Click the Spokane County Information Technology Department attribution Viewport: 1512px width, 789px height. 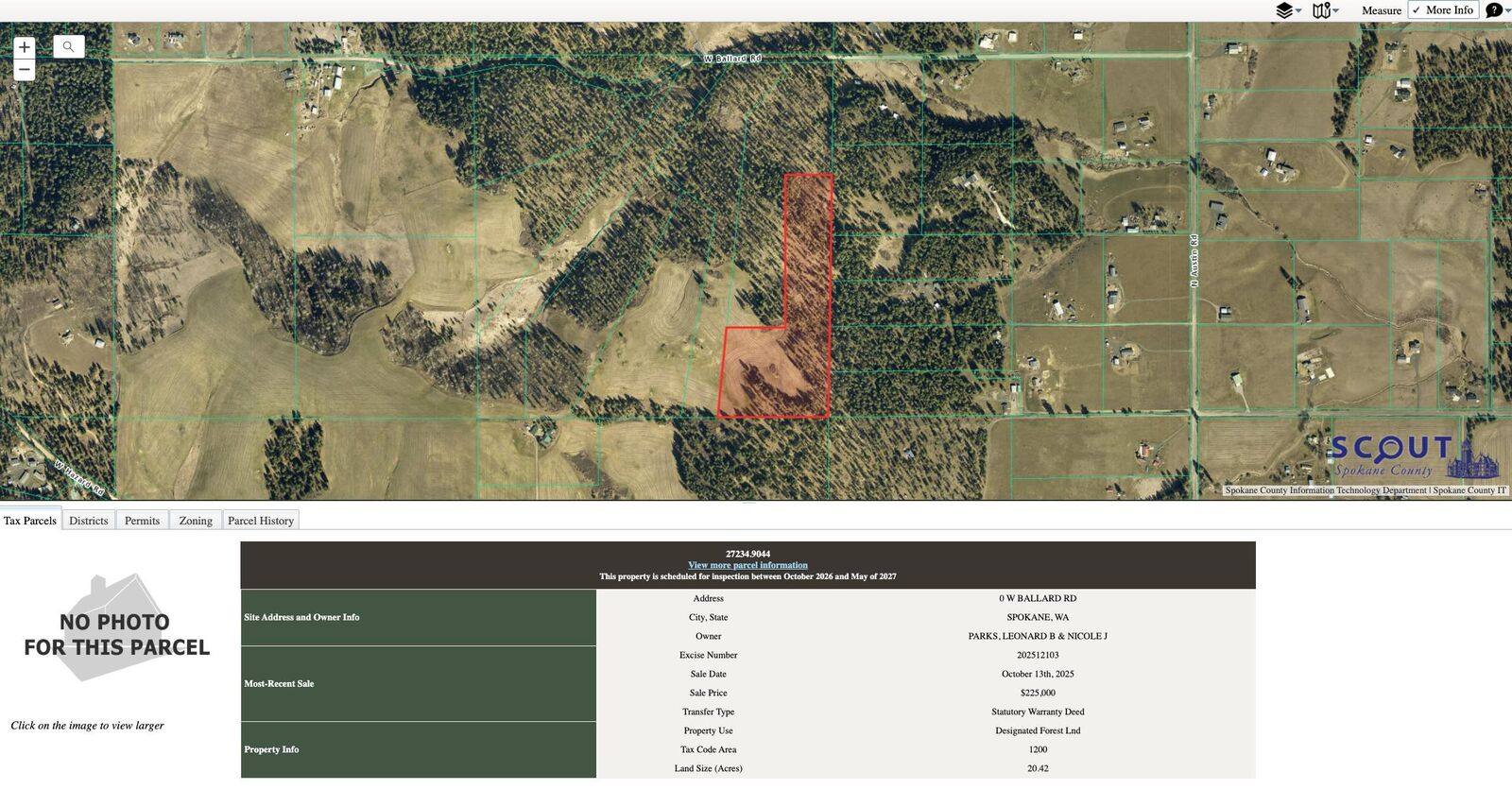point(1326,490)
